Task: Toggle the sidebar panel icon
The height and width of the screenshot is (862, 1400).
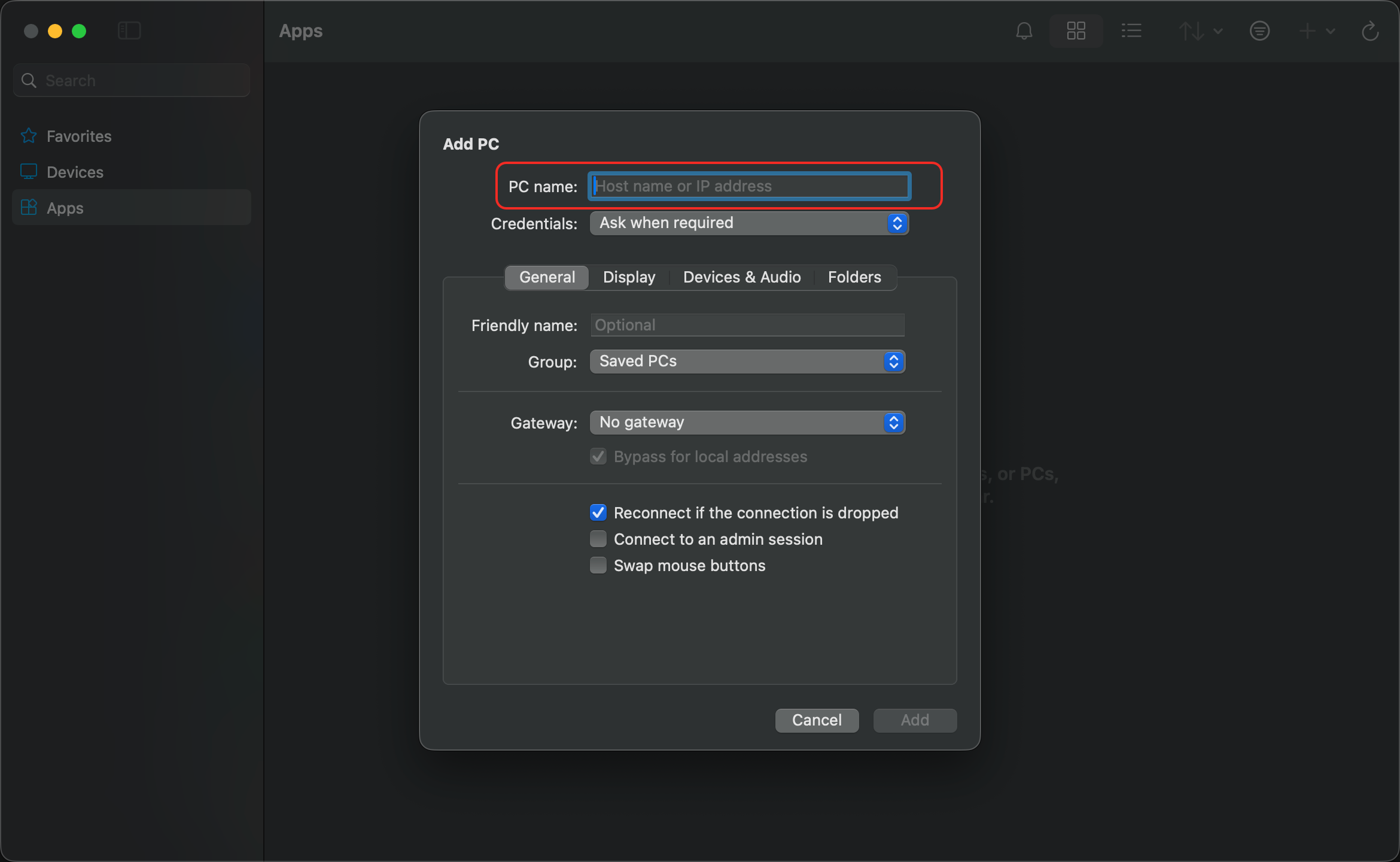Action: point(129,31)
